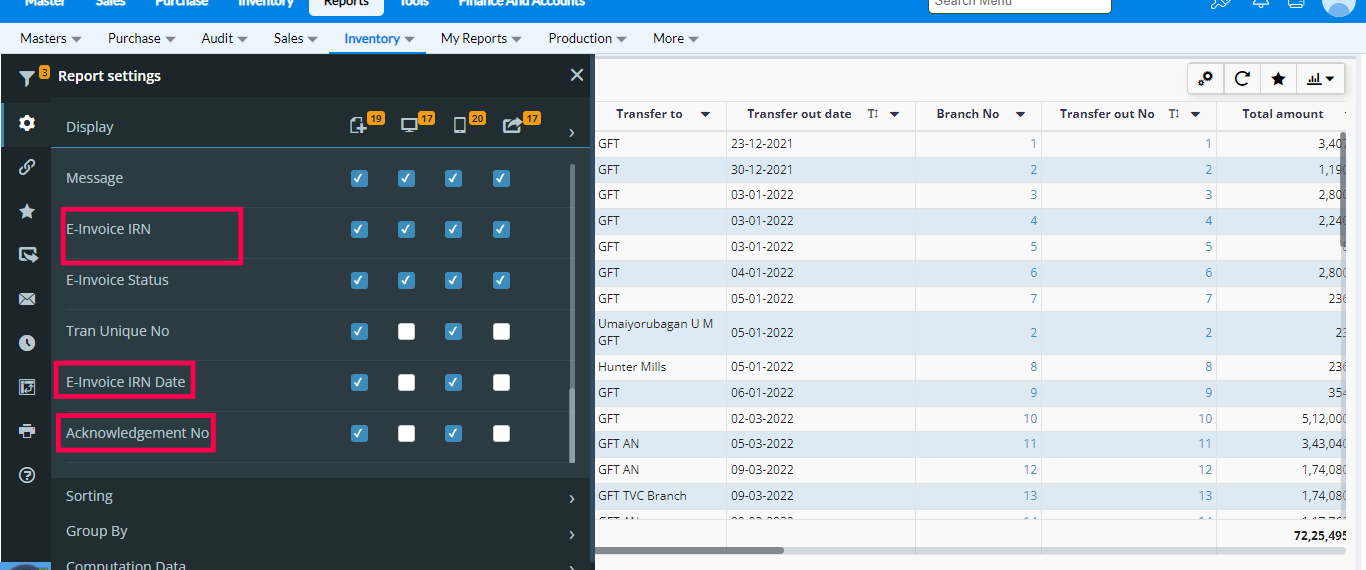The height and width of the screenshot is (570, 1366).
Task: Close the Report settings panel
Action: click(577, 75)
